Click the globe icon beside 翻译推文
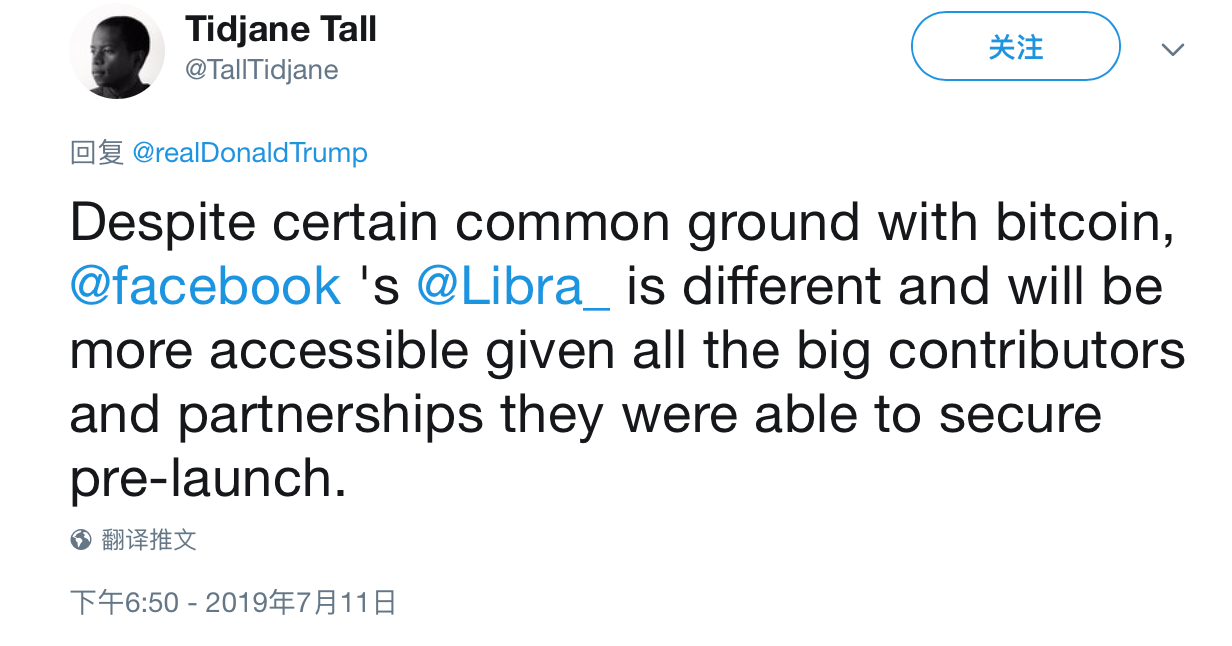The width and height of the screenshot is (1232, 646). 81,541
